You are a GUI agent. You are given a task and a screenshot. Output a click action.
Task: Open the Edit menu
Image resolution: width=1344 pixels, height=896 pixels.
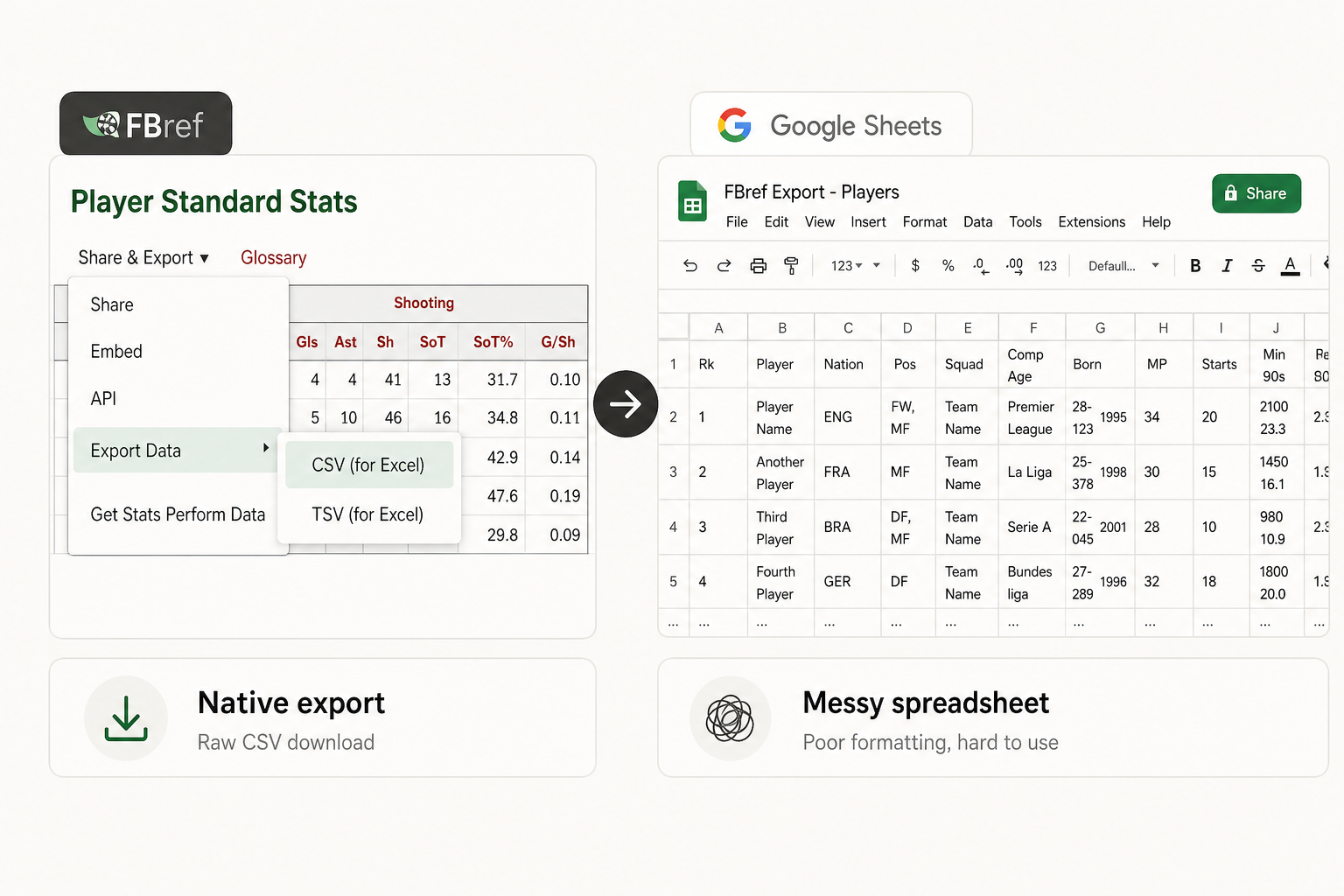coord(776,222)
